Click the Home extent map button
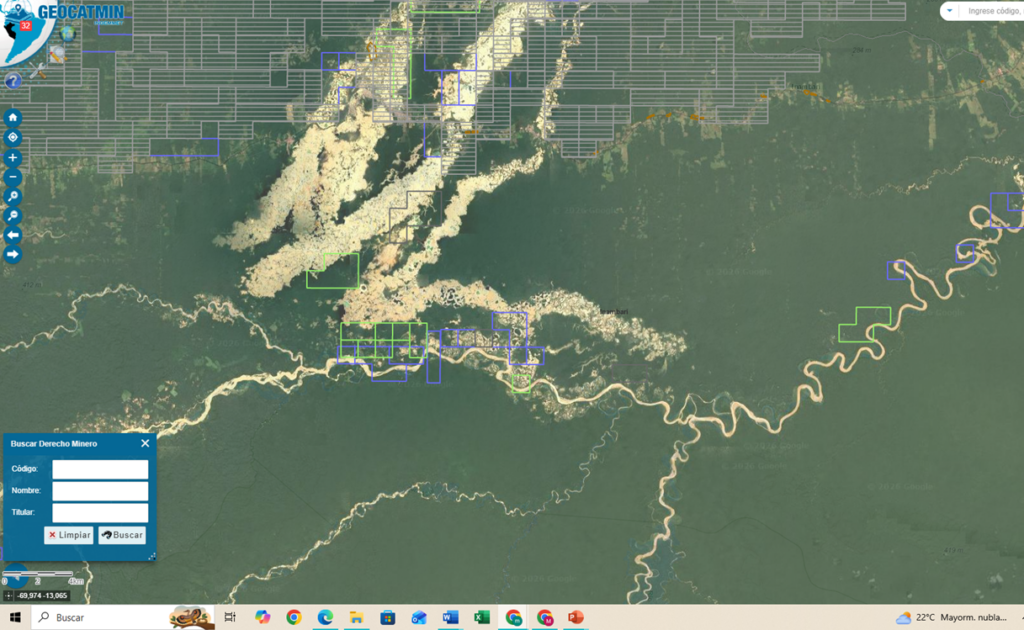1024x630 pixels. coord(13,116)
